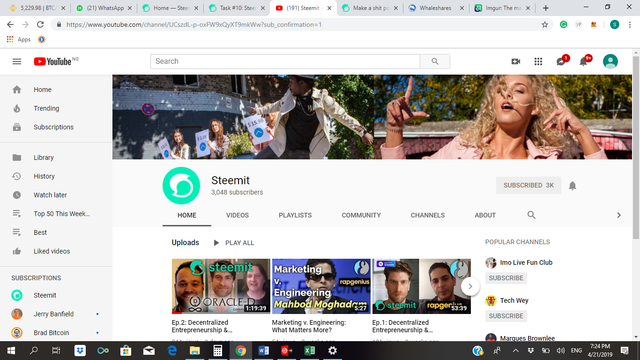Screen dimensions: 640x360
Task: Open Marketing v. Engineering video thumbnail
Action: [x=321, y=286]
